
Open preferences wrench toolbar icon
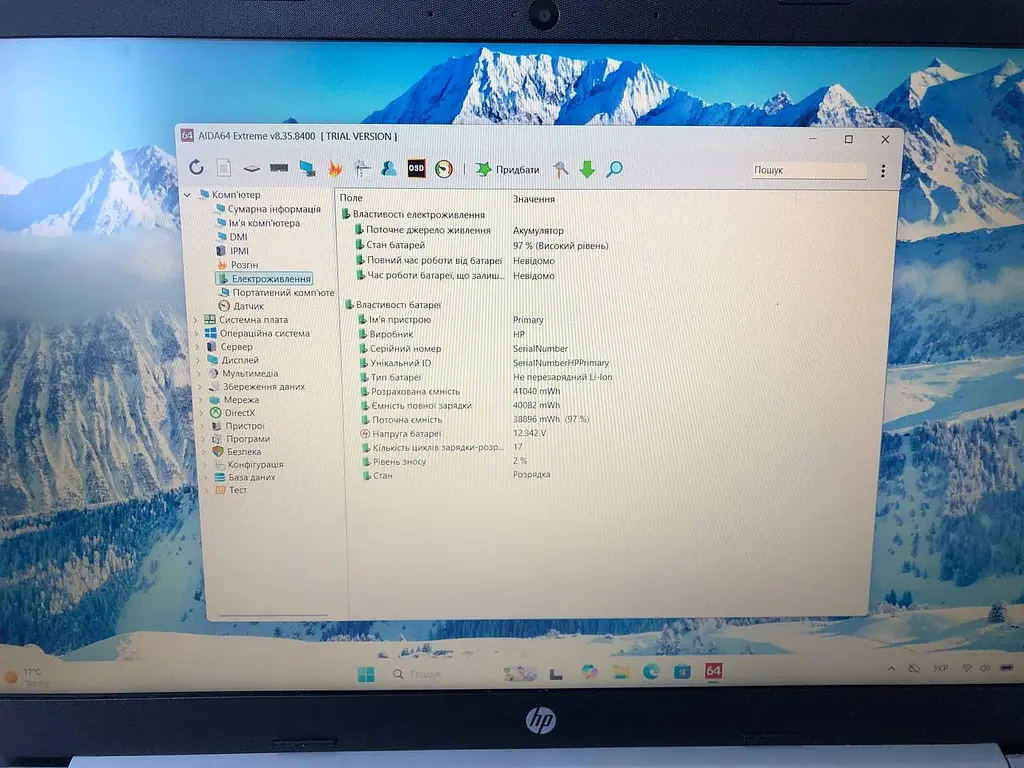561,170
